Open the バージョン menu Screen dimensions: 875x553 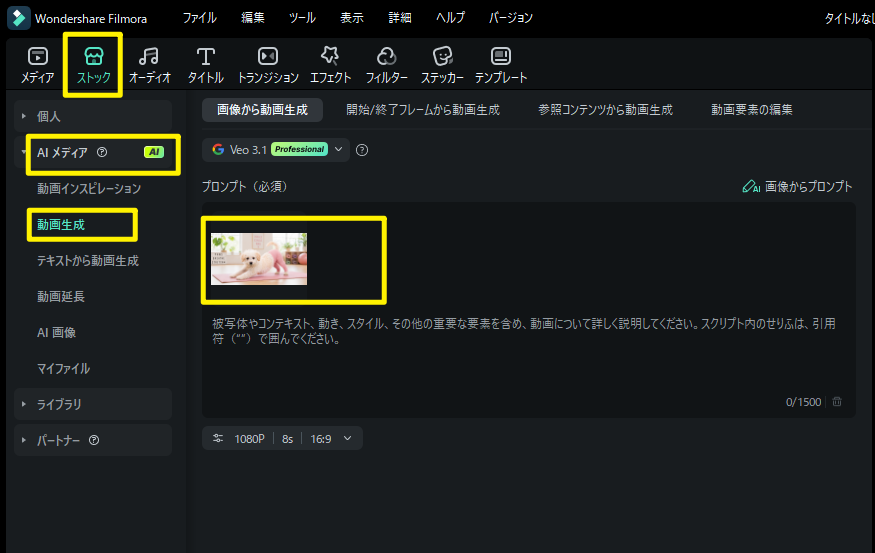(x=511, y=18)
